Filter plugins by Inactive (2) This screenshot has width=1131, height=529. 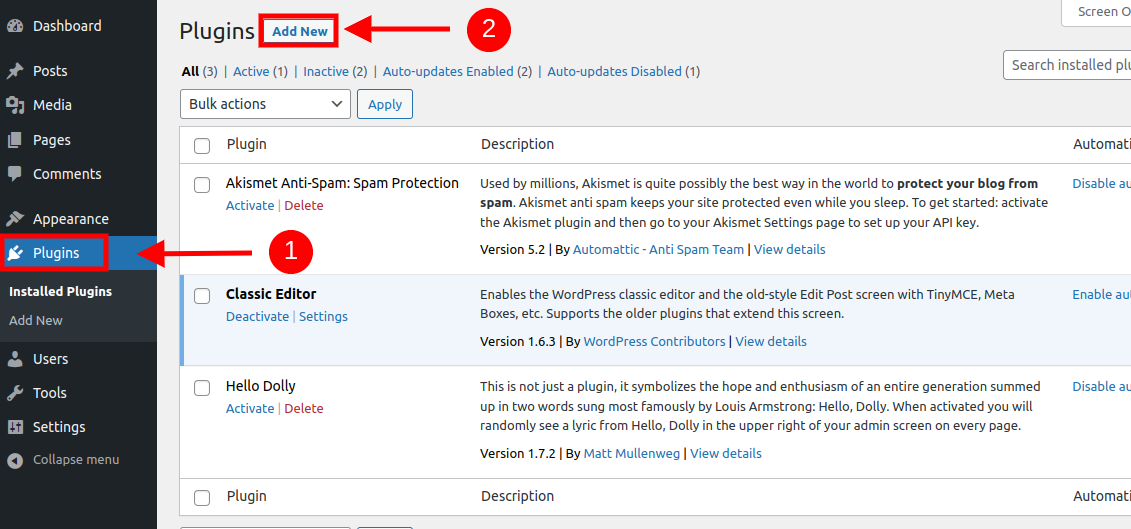(x=335, y=71)
